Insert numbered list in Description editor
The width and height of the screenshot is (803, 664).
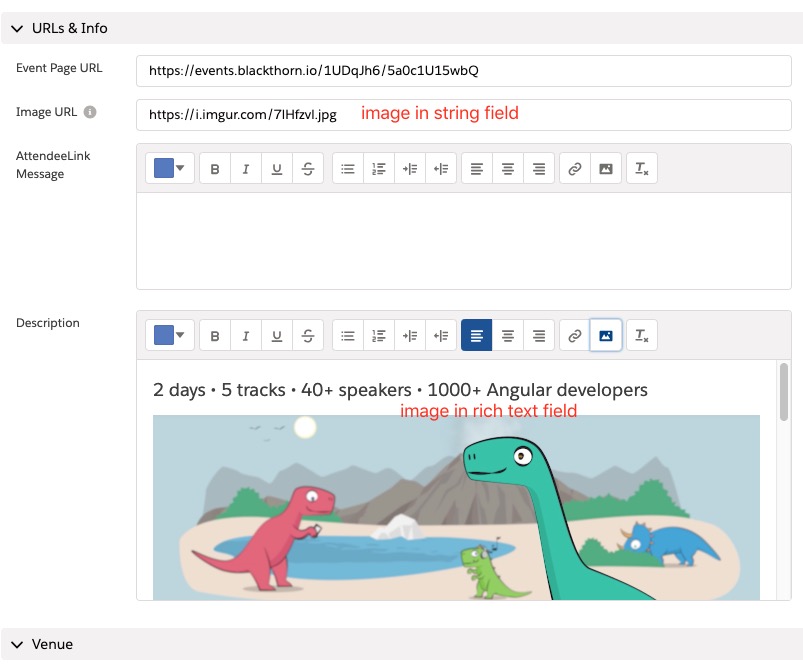(379, 335)
